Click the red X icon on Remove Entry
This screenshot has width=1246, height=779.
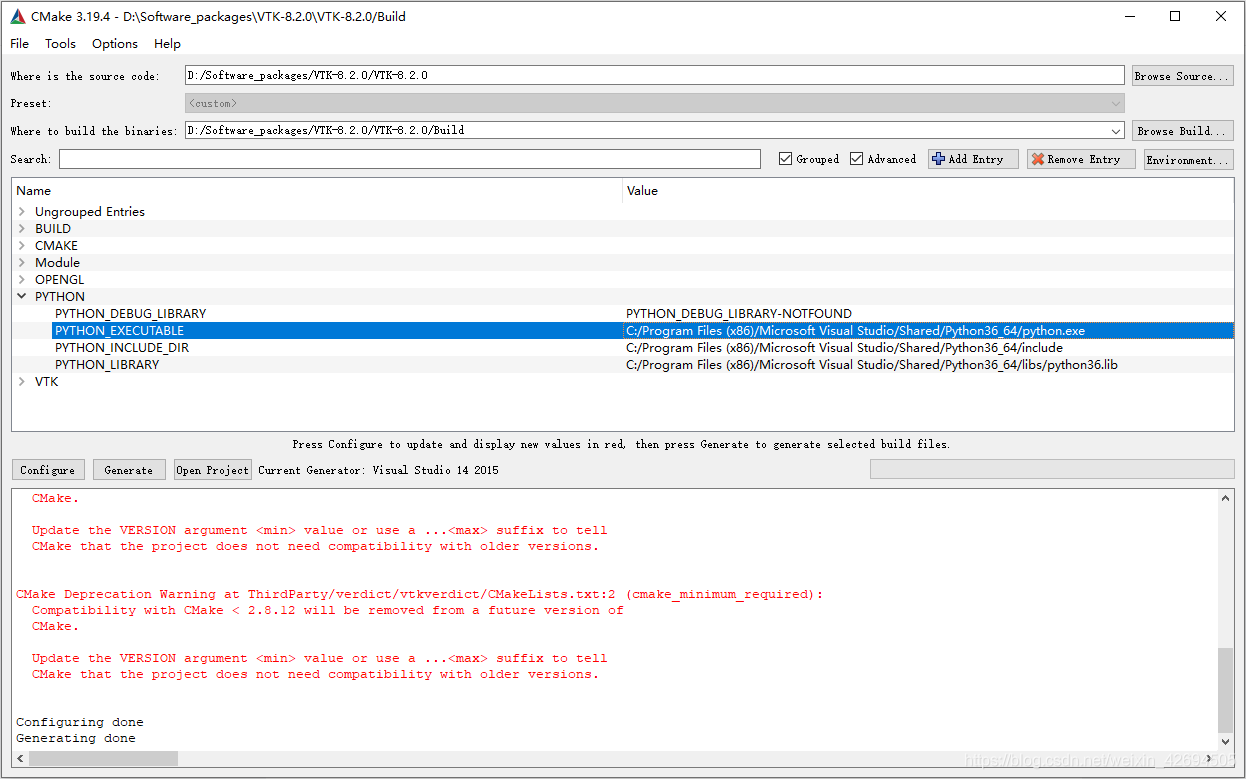pos(1038,159)
